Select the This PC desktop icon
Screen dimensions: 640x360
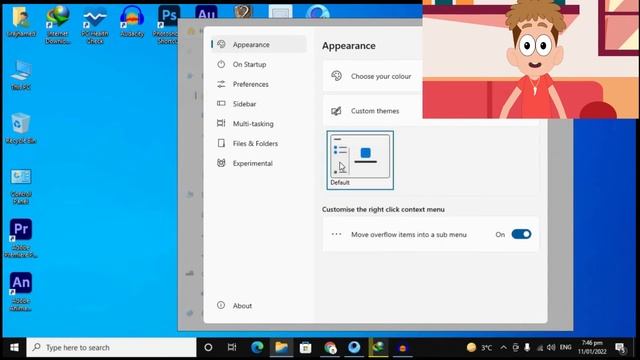(21, 75)
